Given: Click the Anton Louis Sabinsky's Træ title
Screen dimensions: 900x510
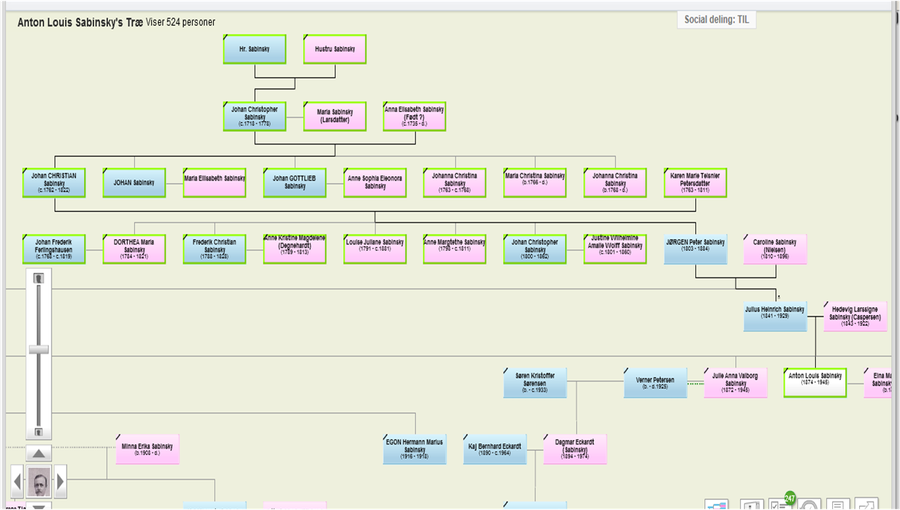Looking at the screenshot, I should (x=80, y=22).
